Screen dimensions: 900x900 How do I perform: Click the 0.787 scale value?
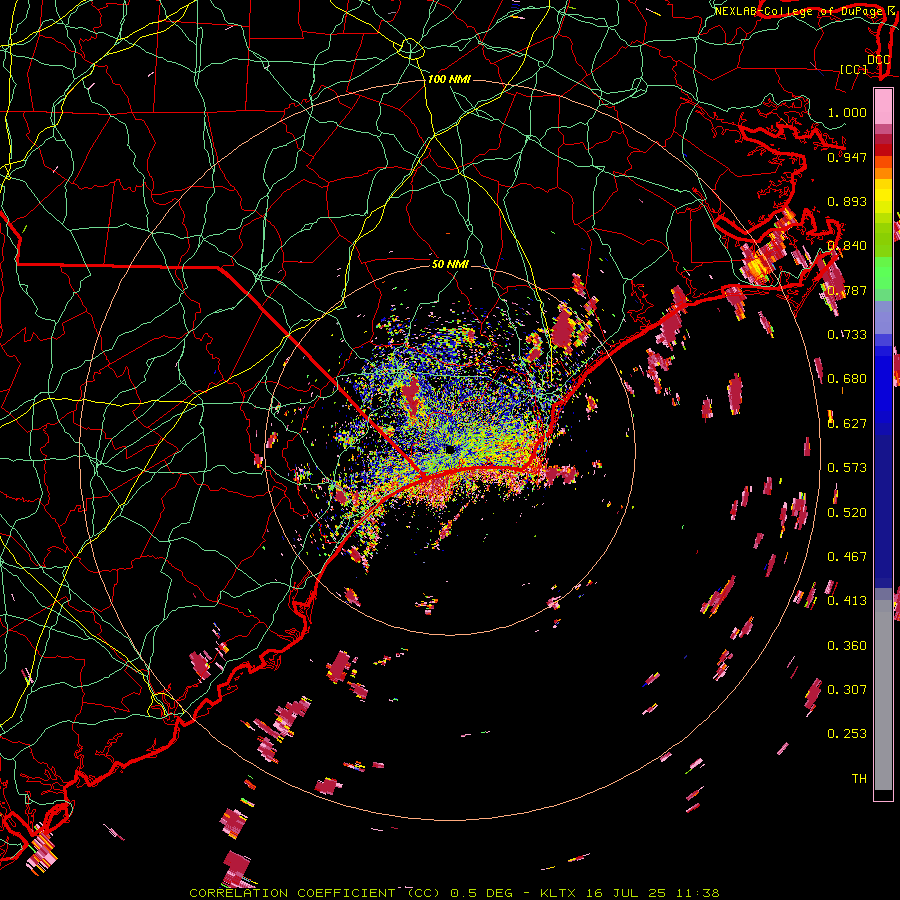coord(847,290)
